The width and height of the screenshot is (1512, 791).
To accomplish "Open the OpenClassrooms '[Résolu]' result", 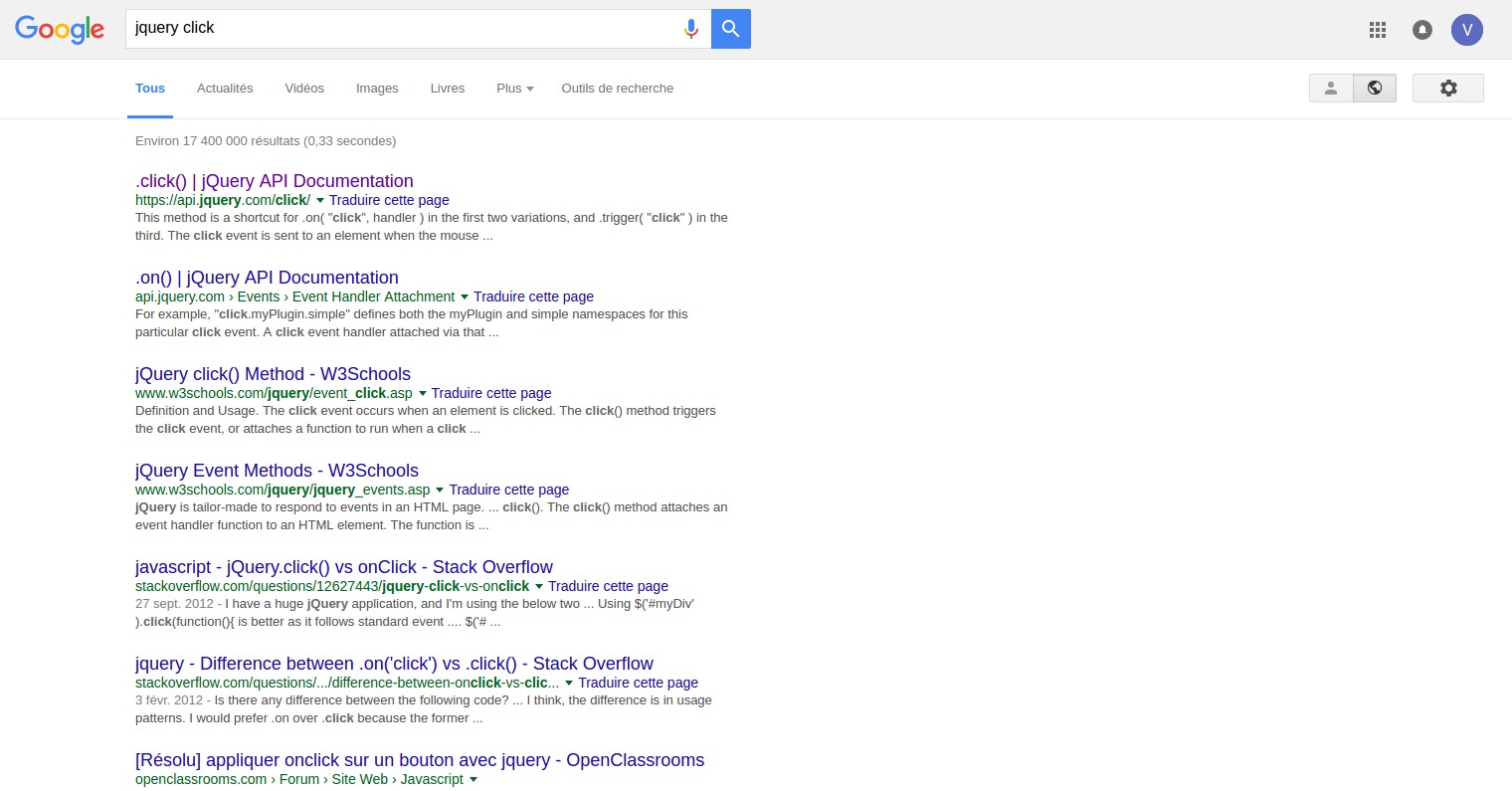I will 420,760.
